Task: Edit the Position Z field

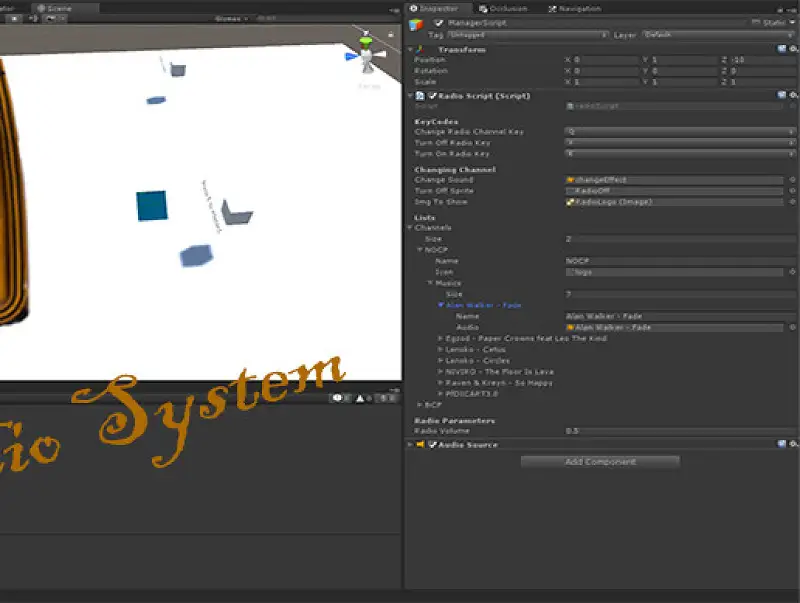Action: pyautogui.click(x=763, y=60)
